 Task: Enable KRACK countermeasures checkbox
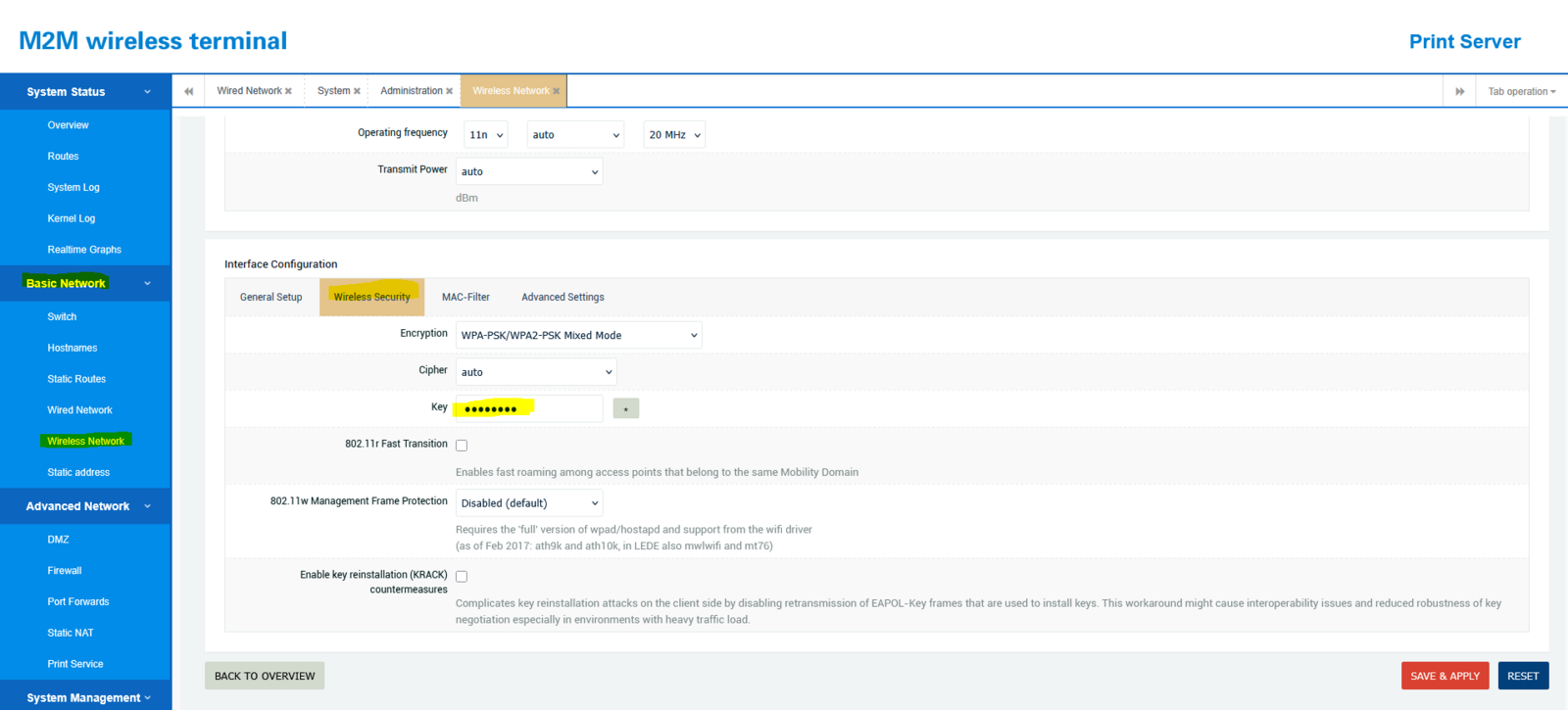[462, 577]
